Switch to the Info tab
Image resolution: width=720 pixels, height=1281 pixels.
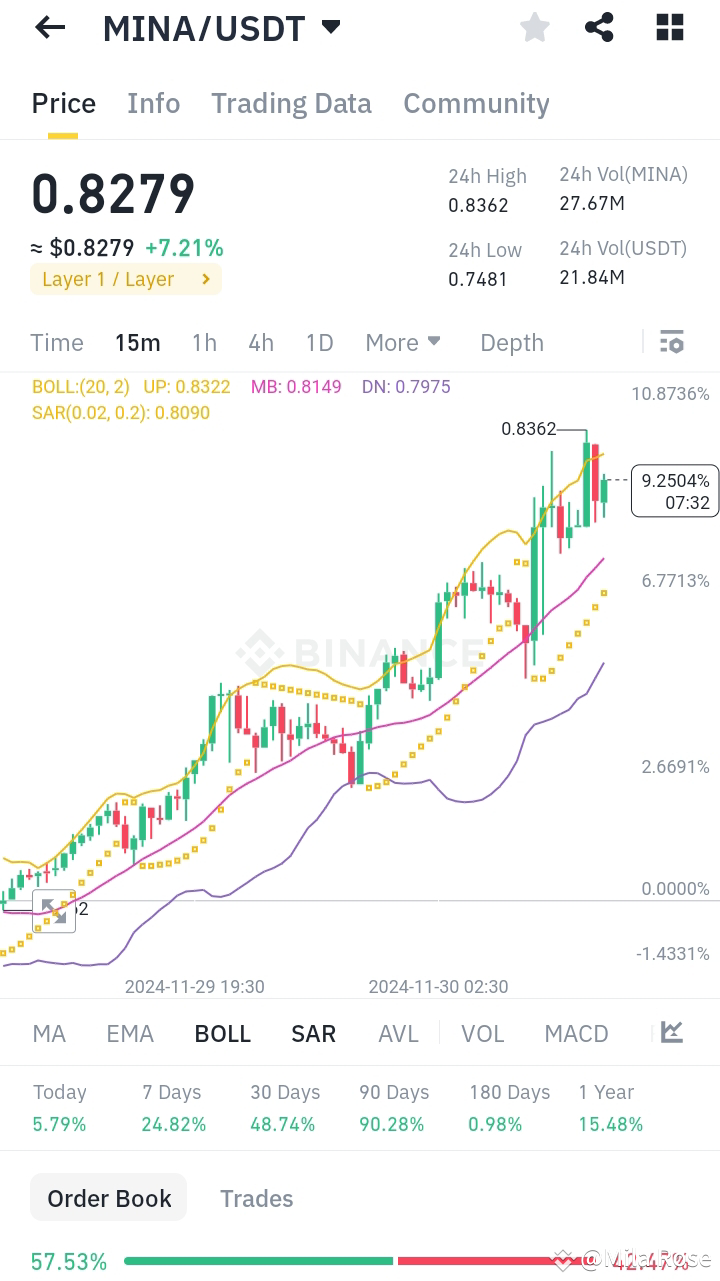pos(153,103)
